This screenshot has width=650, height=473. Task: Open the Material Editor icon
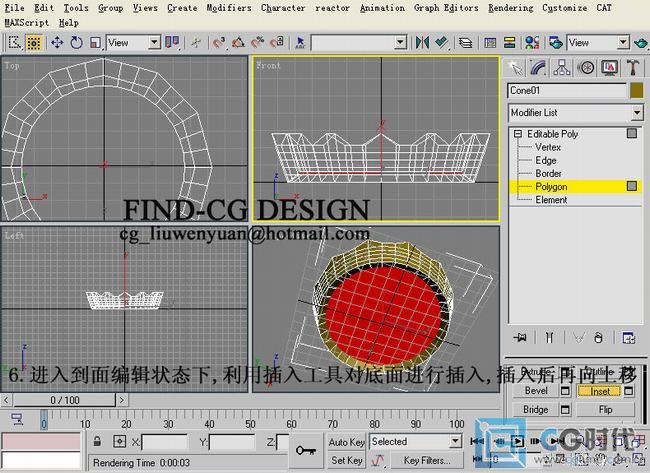tap(531, 42)
